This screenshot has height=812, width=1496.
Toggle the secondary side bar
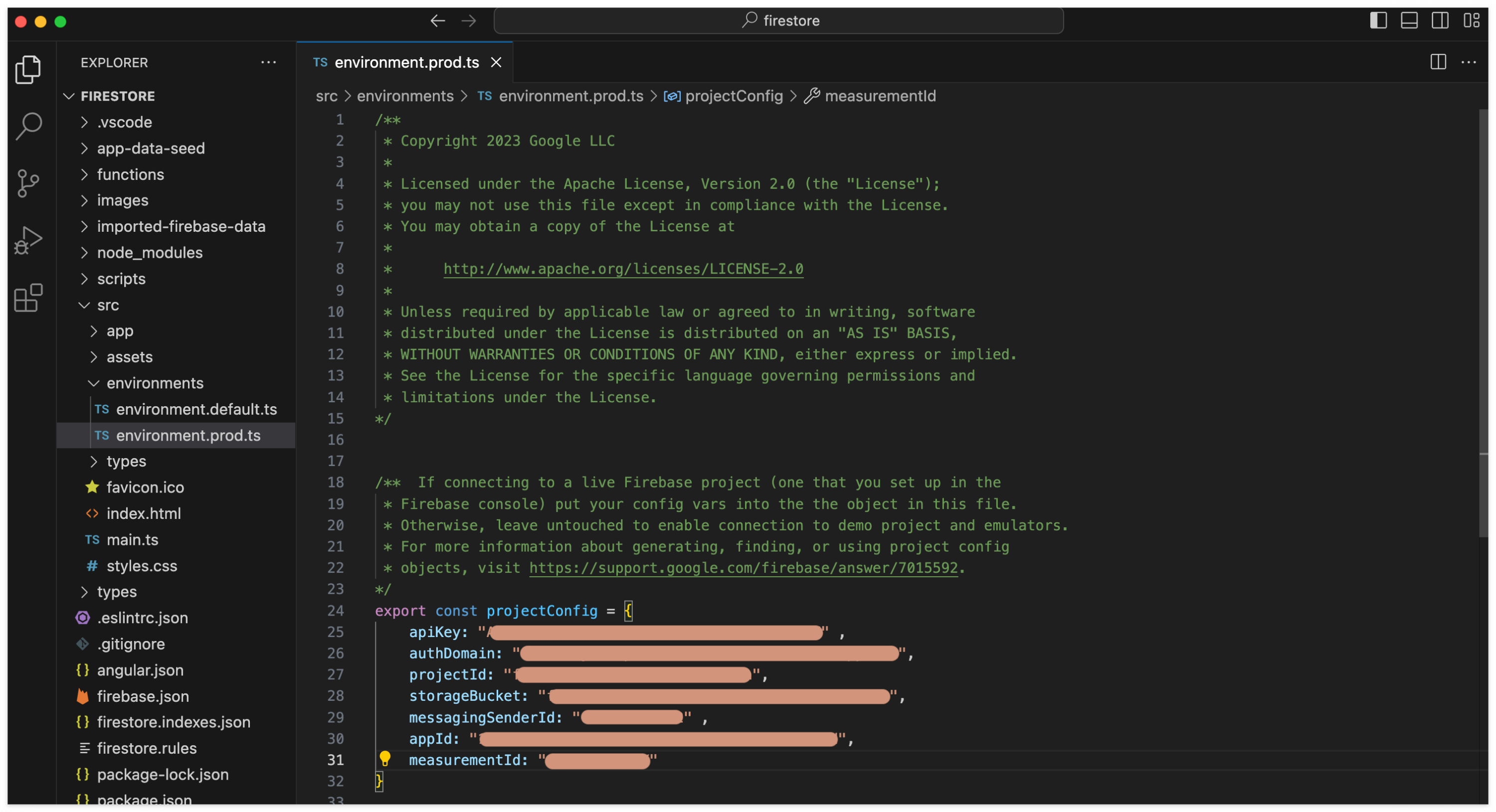point(1440,21)
